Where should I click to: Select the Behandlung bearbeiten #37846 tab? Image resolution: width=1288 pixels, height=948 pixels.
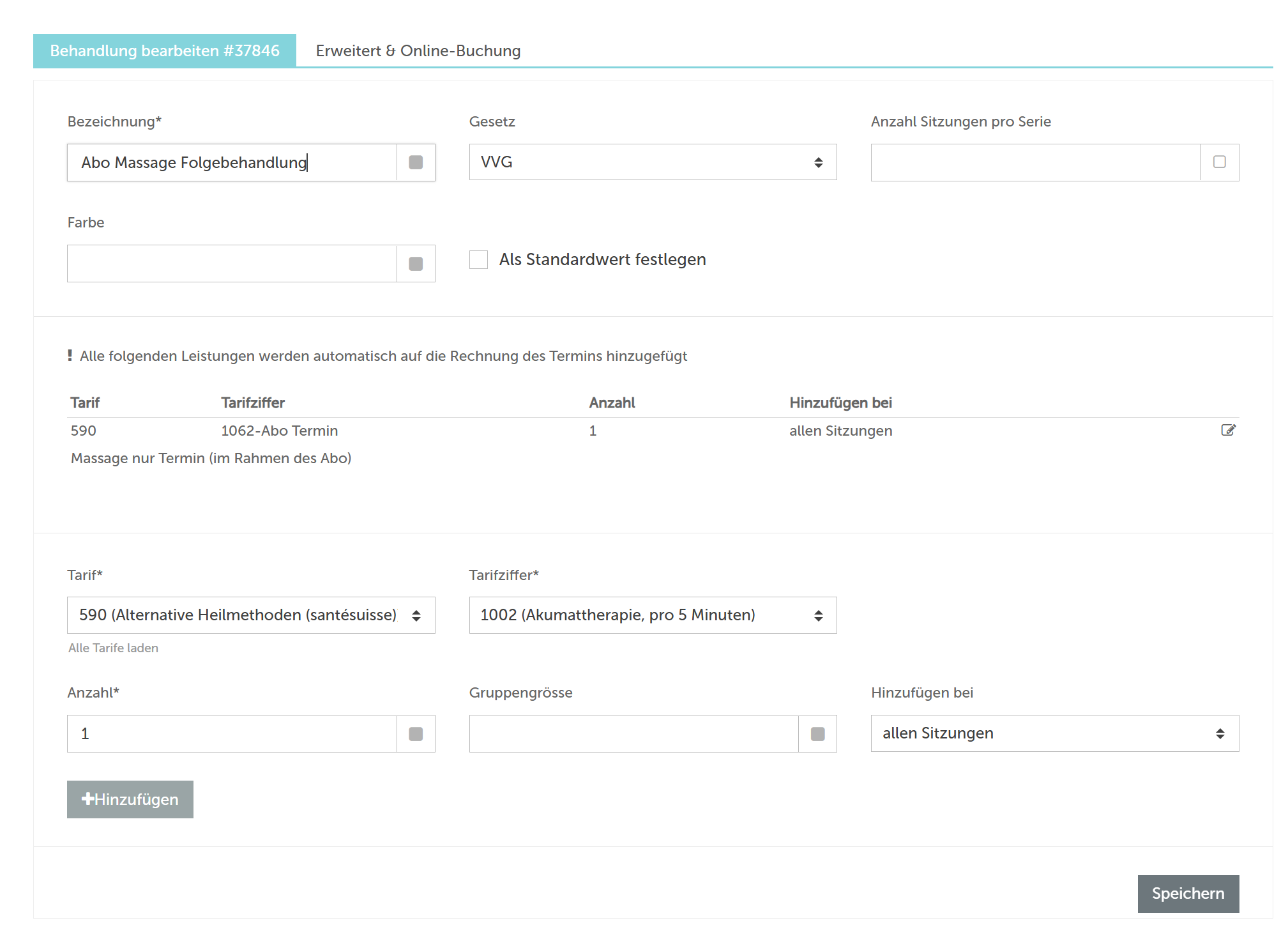coord(165,50)
